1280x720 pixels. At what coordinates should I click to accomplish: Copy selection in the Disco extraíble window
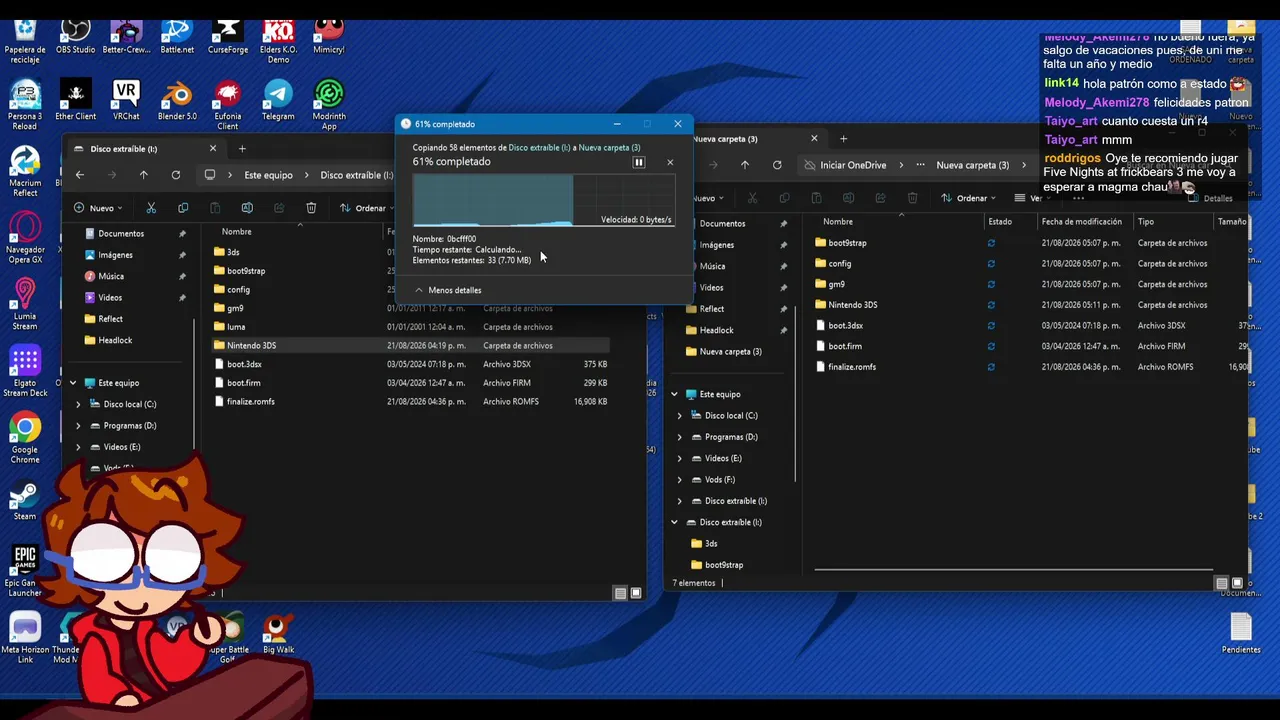click(x=183, y=208)
